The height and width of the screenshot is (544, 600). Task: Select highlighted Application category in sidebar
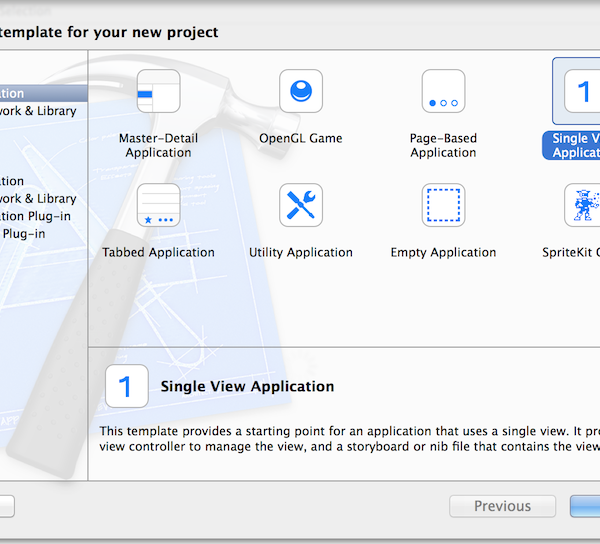coord(44,93)
